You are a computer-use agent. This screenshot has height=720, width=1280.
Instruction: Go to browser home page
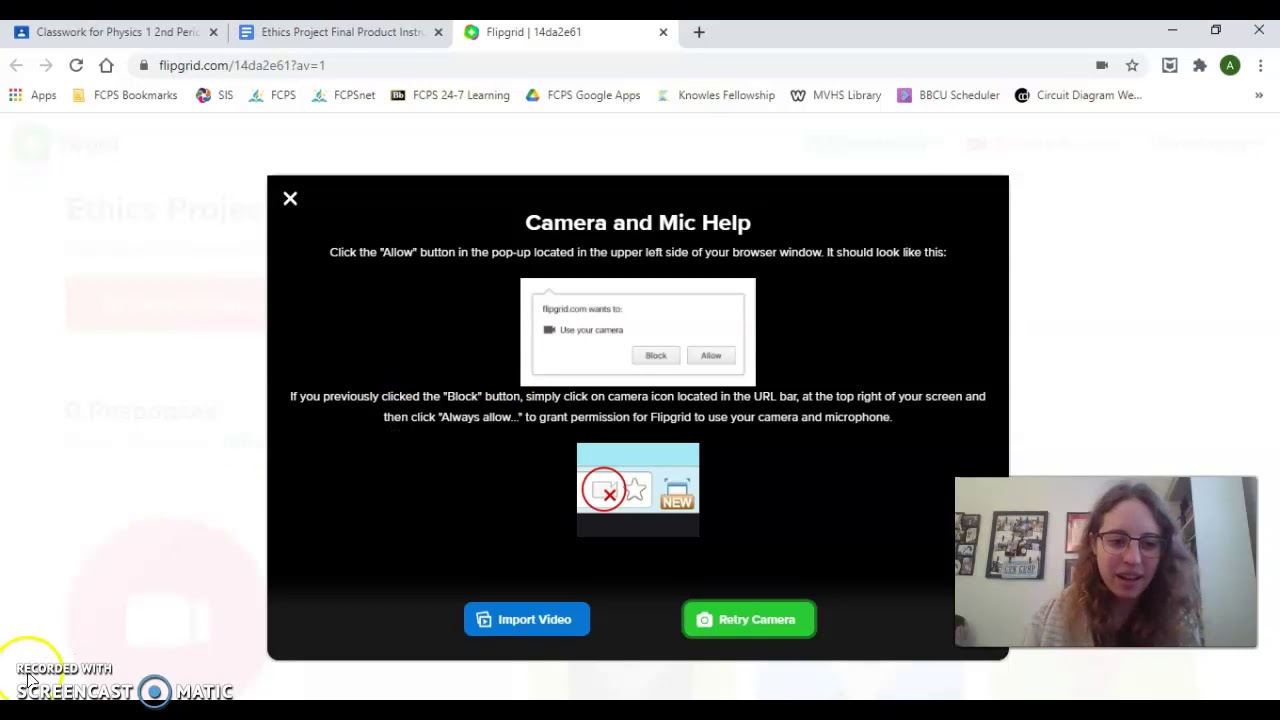click(106, 65)
